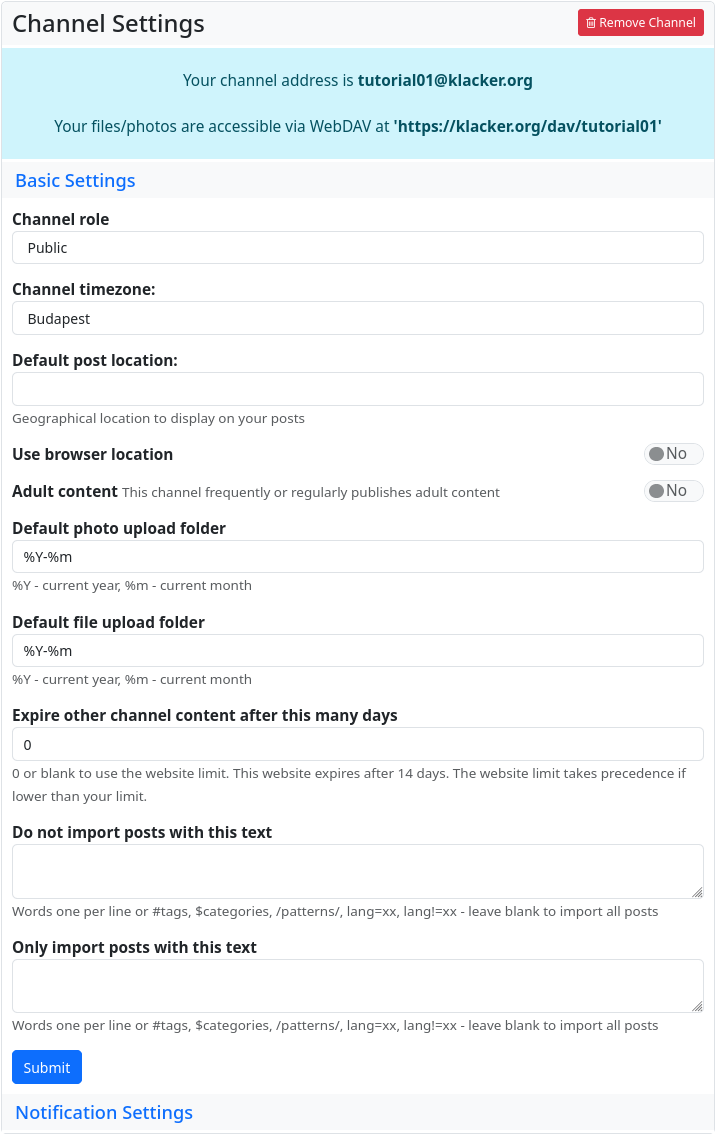
Task: Click the Do not import posts textarea
Action: coord(357,871)
